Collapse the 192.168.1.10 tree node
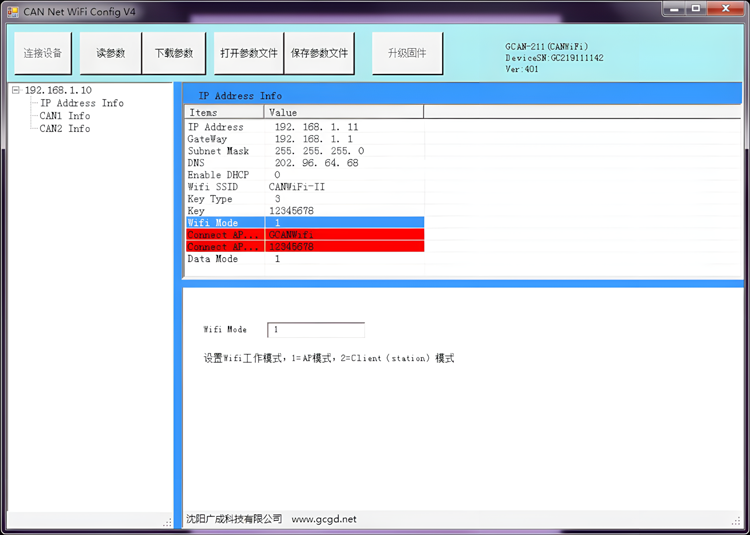This screenshot has height=535, width=750. tap(15, 90)
